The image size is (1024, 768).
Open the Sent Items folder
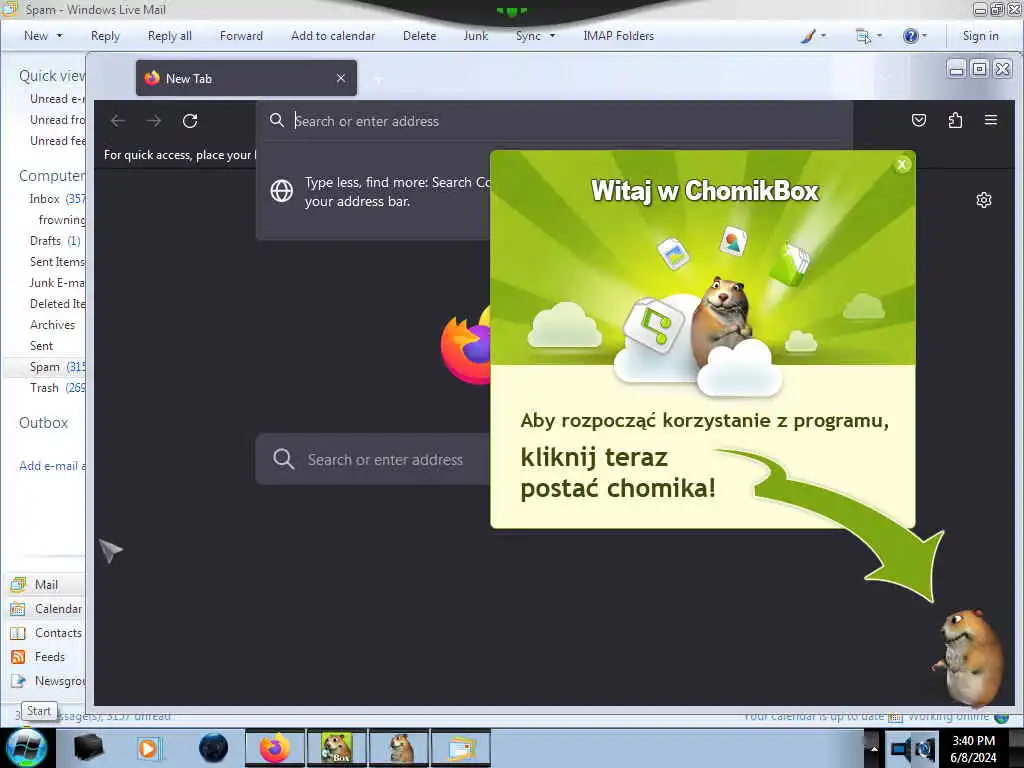(x=57, y=261)
